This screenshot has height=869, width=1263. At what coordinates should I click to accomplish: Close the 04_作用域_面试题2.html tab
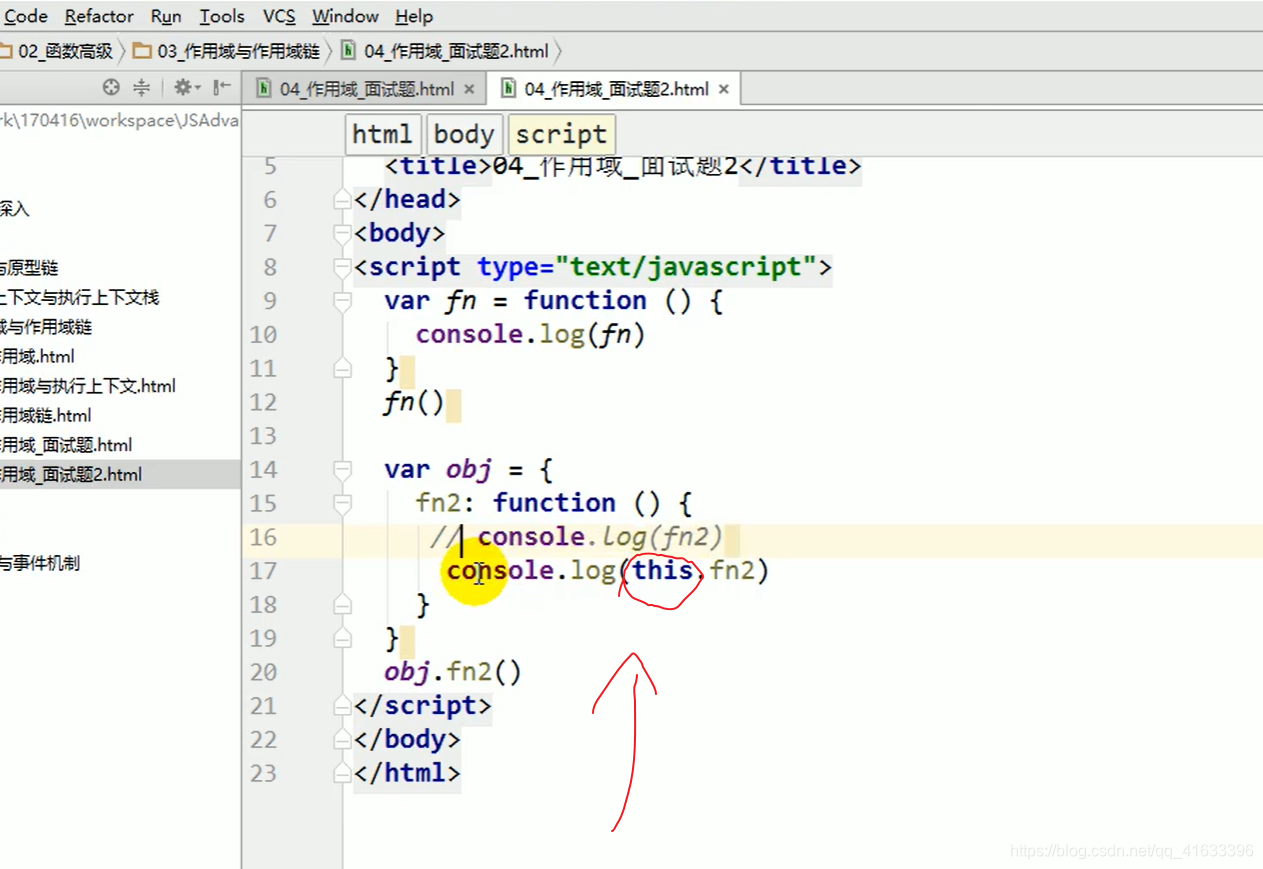click(723, 89)
